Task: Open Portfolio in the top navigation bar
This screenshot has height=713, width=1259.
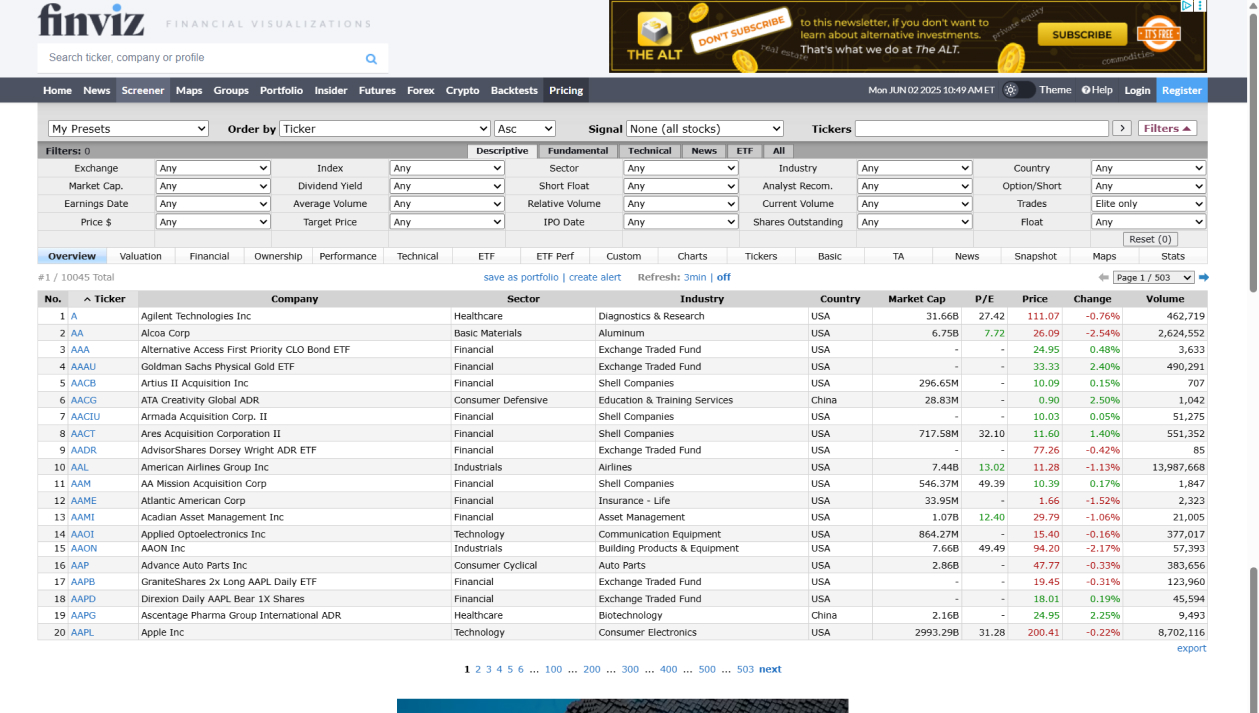Action: point(281,90)
